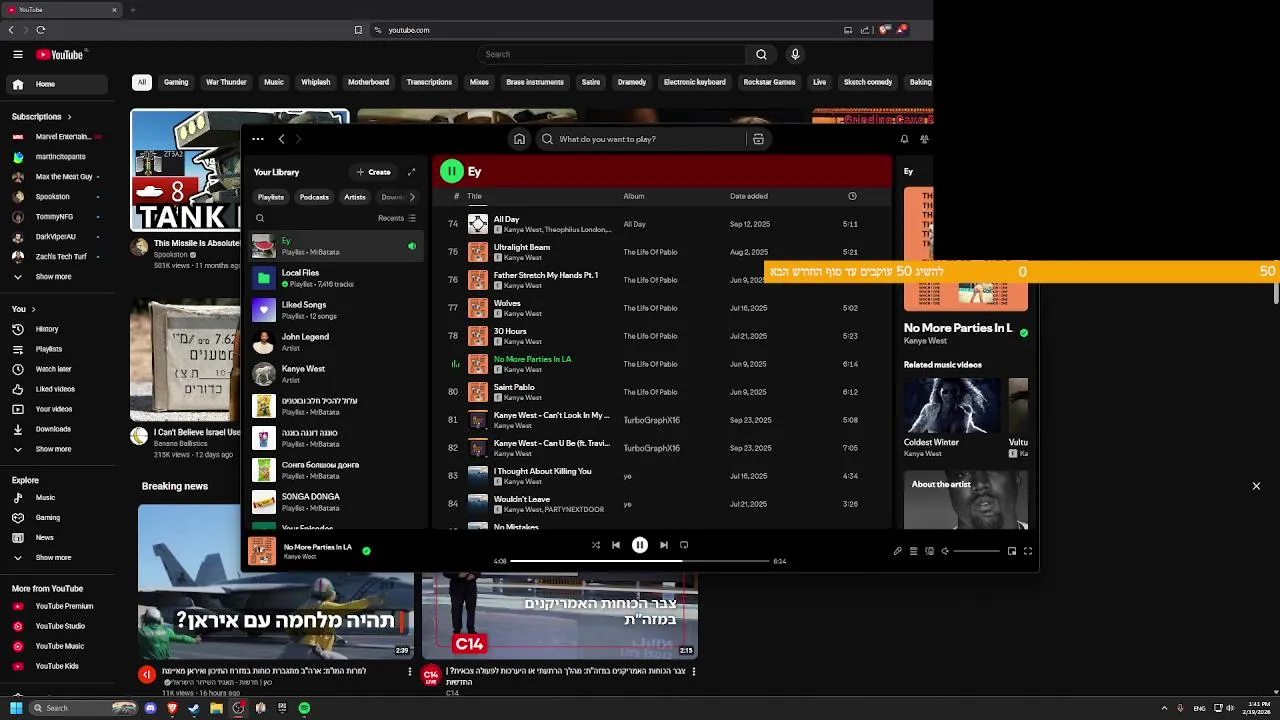Show hidden Windows tray icons chevron
Image resolution: width=1280 pixels, height=720 pixels.
[1164, 708]
